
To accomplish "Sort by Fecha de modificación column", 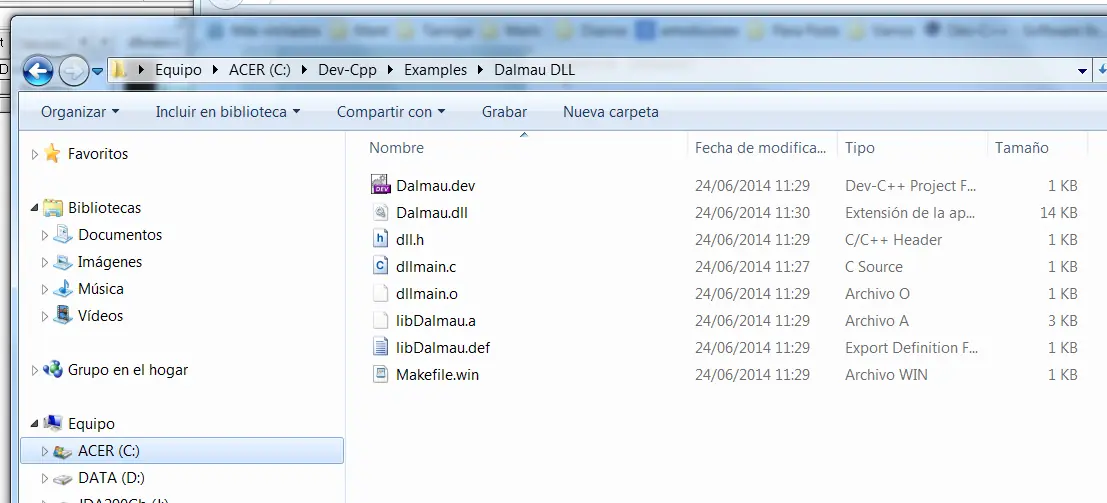I will click(x=760, y=148).
